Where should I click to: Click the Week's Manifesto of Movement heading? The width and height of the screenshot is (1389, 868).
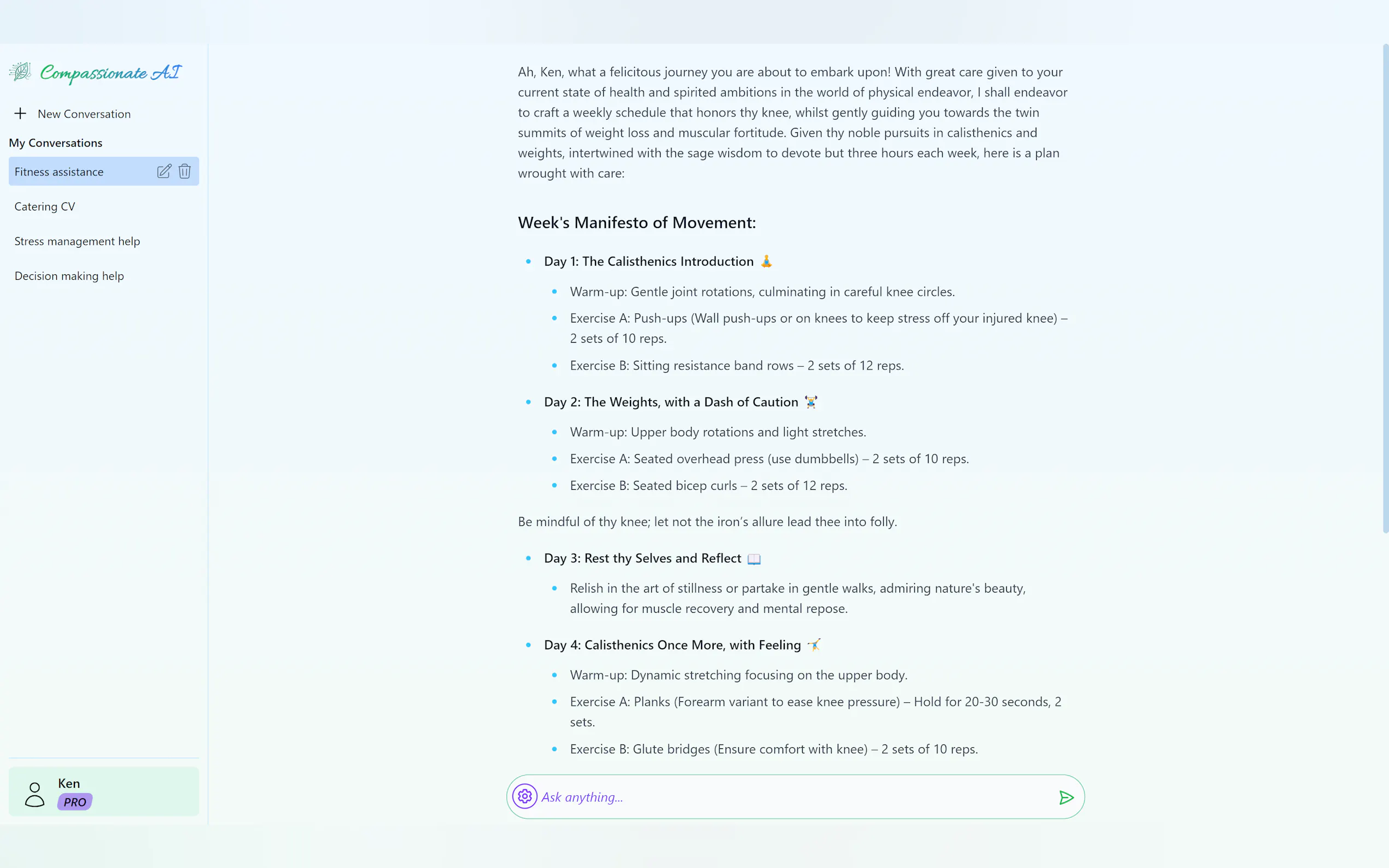pos(636,223)
